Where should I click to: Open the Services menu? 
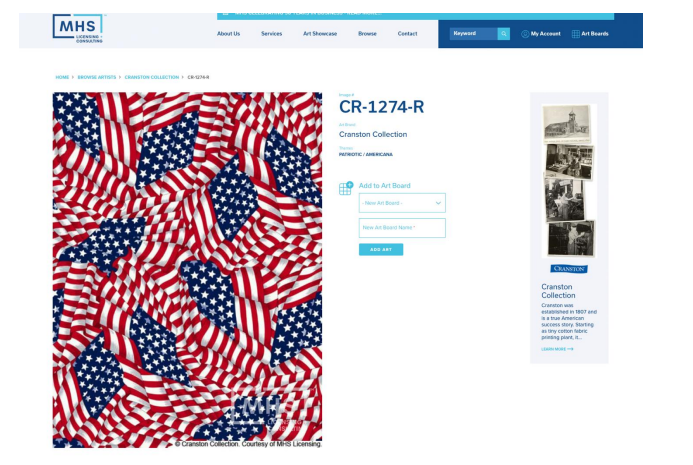(271, 34)
